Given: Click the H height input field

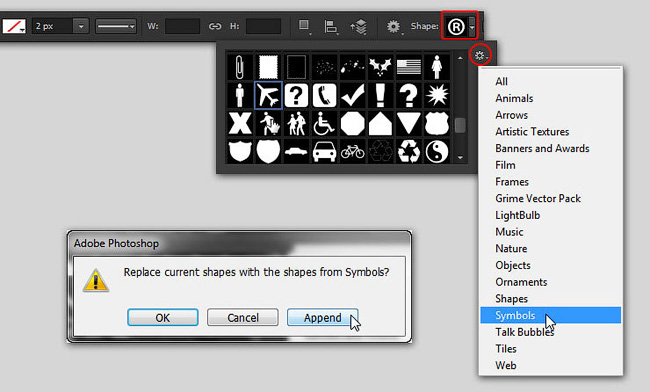Looking at the screenshot, I should coord(263,27).
